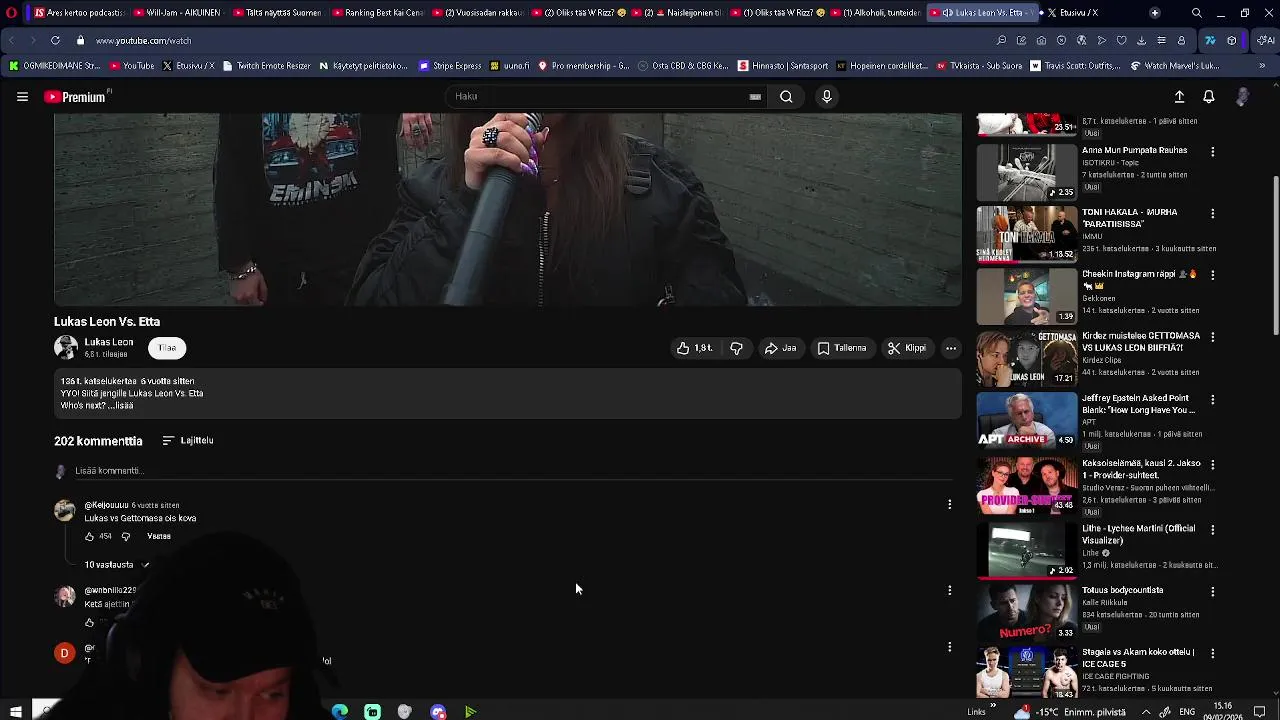The image size is (1280, 720).
Task: Open the YouTube guide hamburger menu
Action: [22, 97]
